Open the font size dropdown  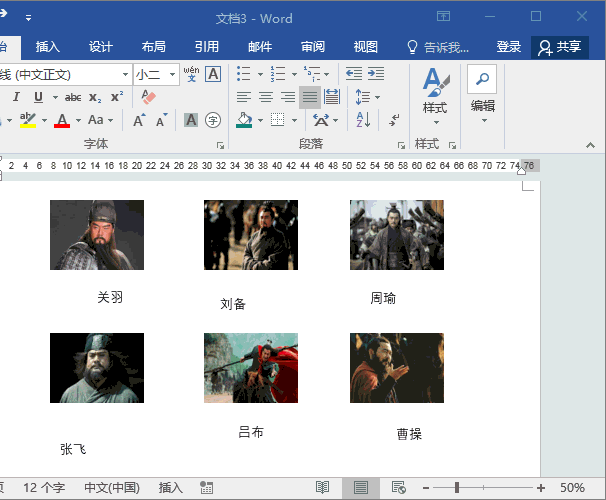(x=172, y=75)
